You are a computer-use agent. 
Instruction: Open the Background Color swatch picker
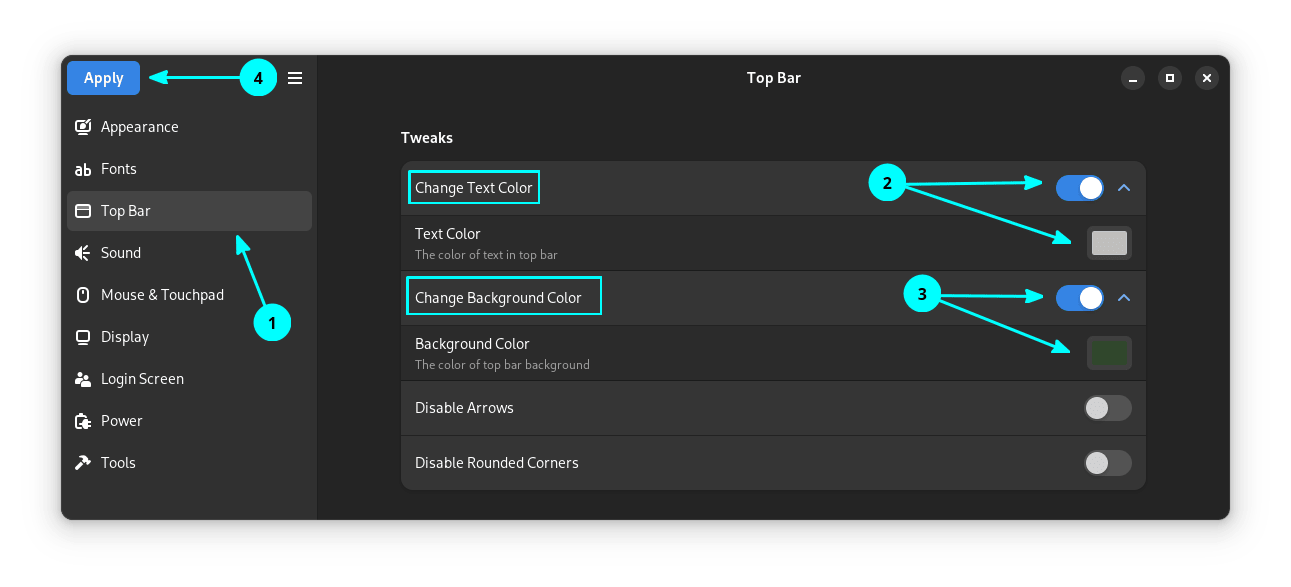tap(1109, 353)
